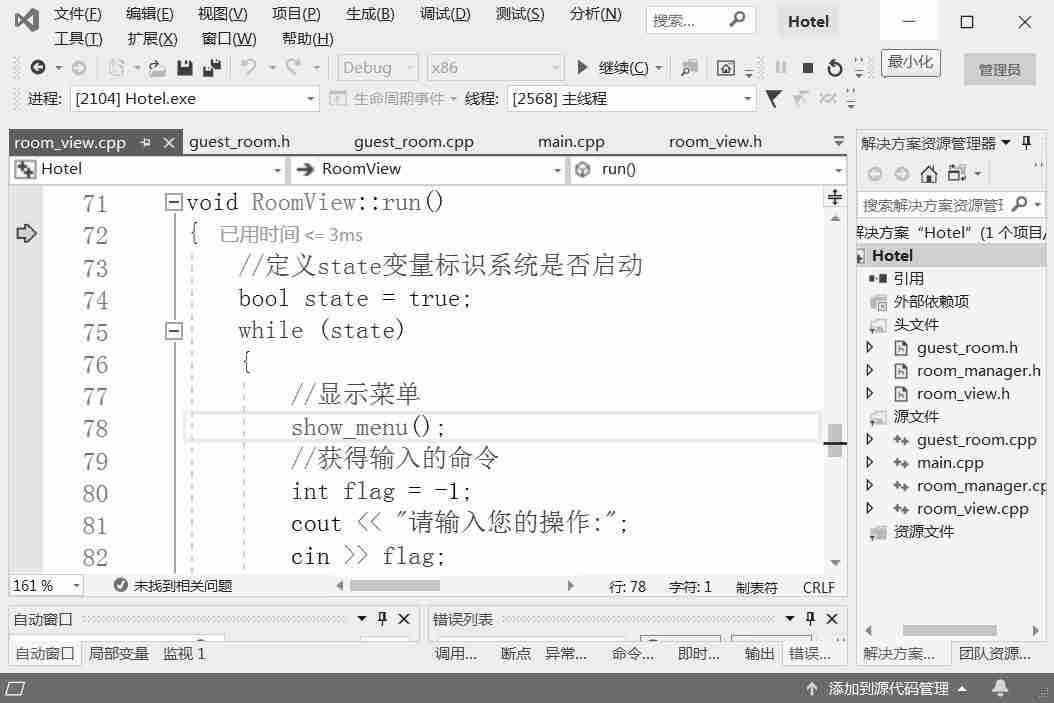Viewport: 1054px width, 703px height.
Task: Restart debugging with the circular arrow icon
Action: pos(834,68)
